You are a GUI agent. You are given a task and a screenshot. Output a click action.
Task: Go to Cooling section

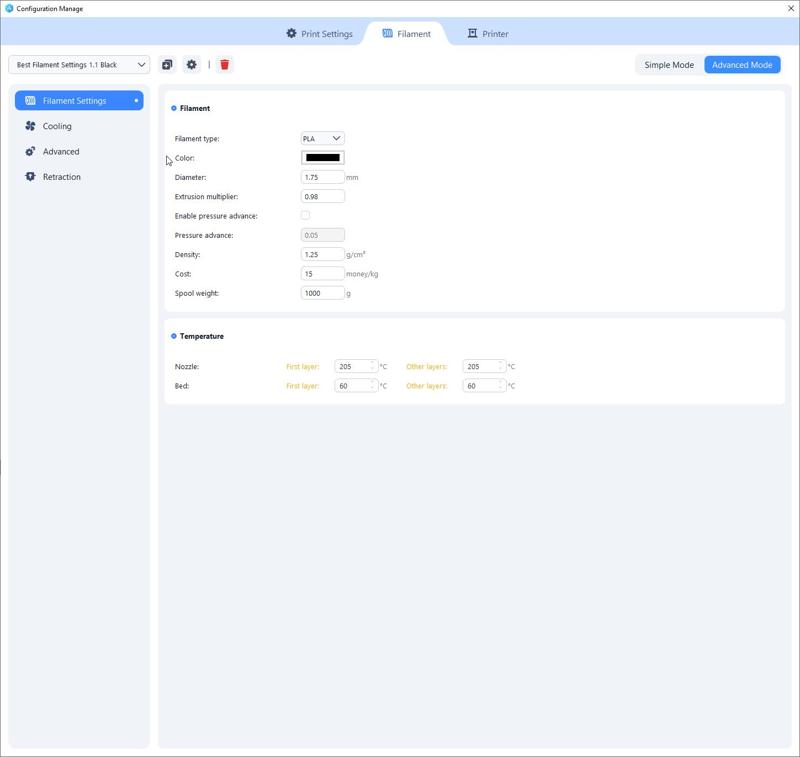tap(79, 126)
